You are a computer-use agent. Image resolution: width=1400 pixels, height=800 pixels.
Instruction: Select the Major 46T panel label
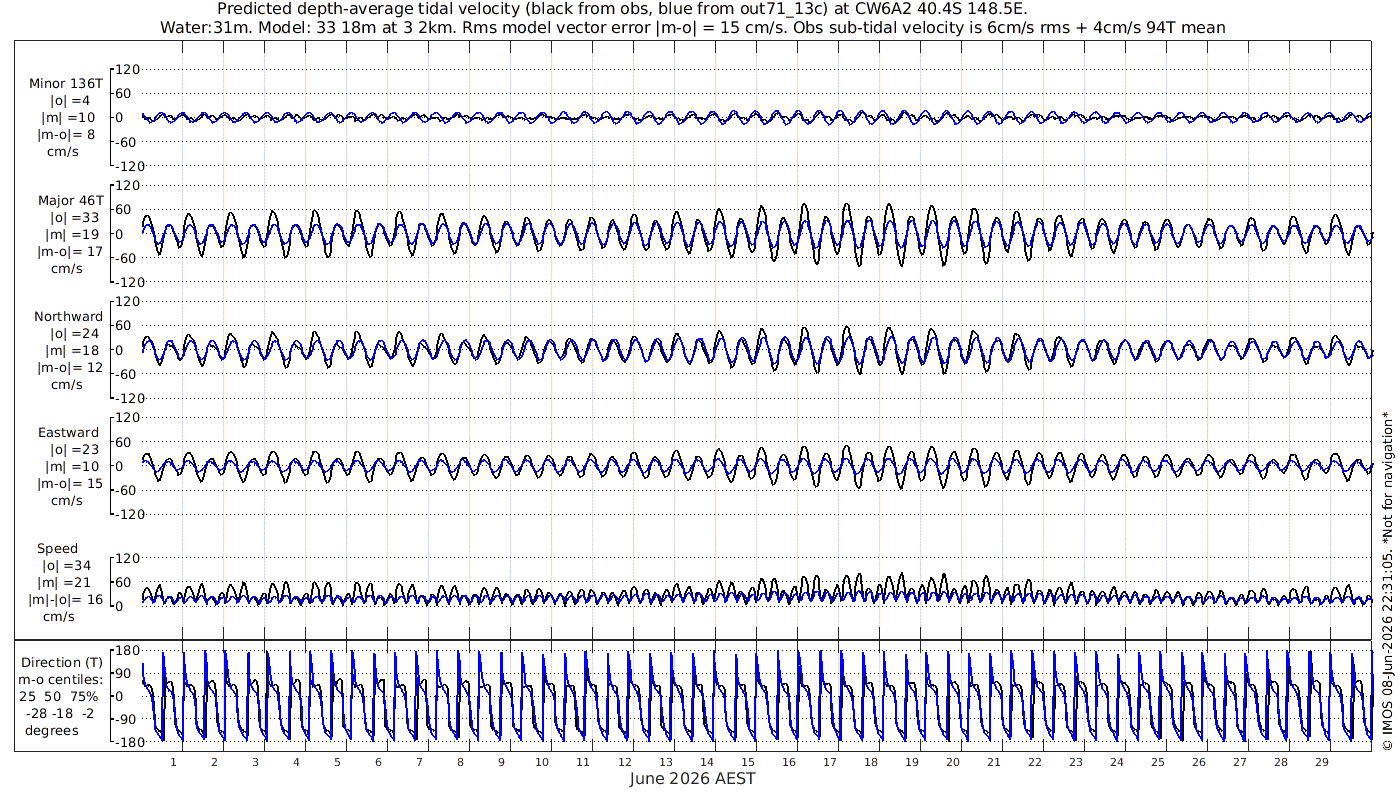[69, 200]
